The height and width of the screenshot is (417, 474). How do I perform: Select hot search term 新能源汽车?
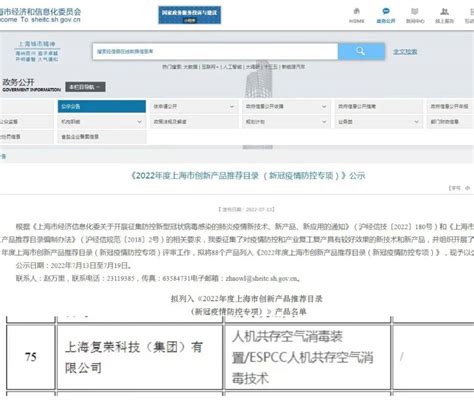pos(293,67)
